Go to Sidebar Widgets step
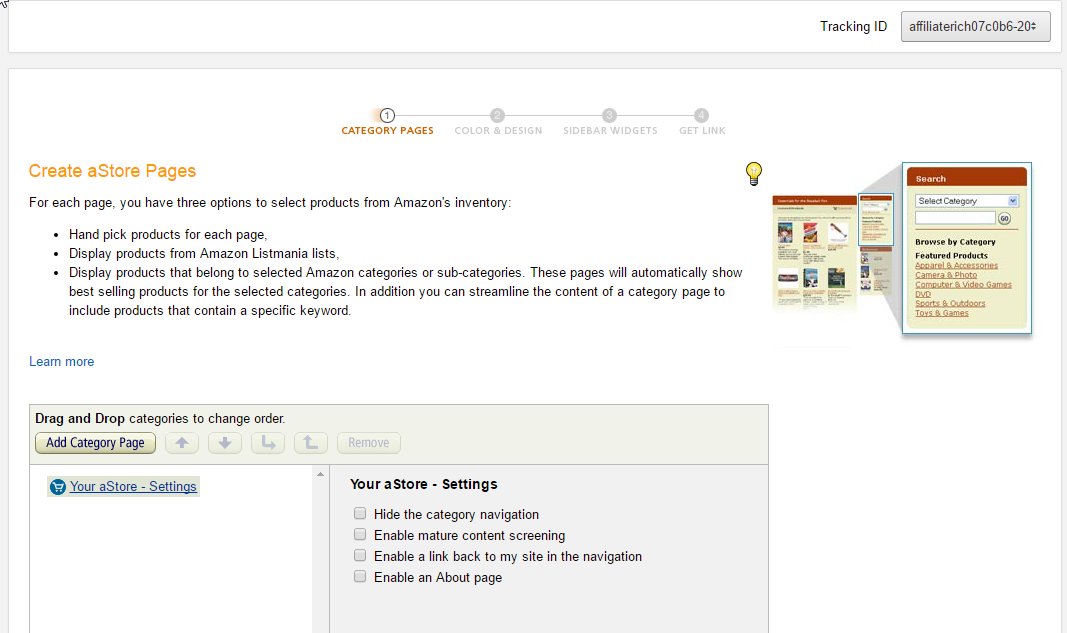Image resolution: width=1067 pixels, height=633 pixels. click(610, 123)
